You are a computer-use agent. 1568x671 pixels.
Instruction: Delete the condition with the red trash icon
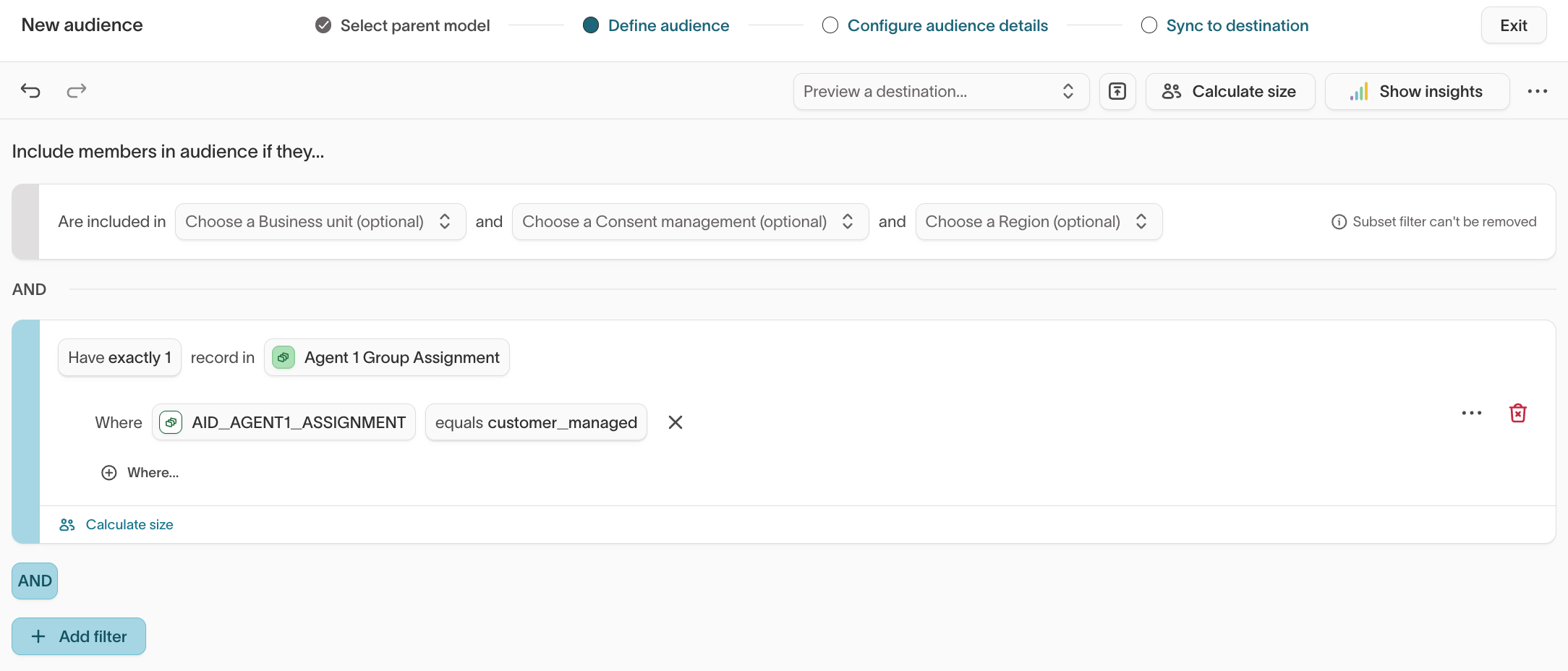point(1517,413)
